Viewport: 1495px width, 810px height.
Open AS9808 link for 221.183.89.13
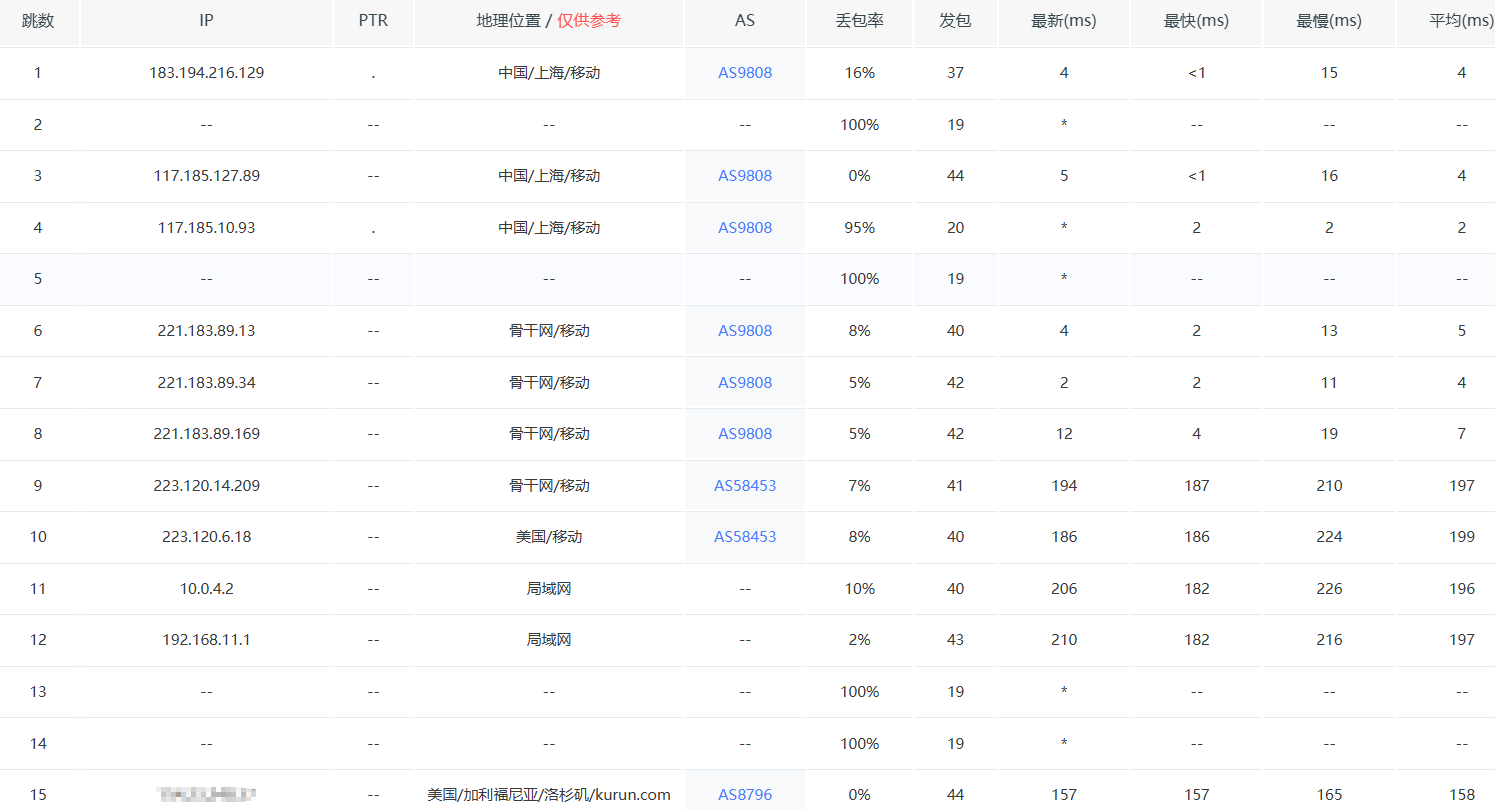tap(745, 331)
